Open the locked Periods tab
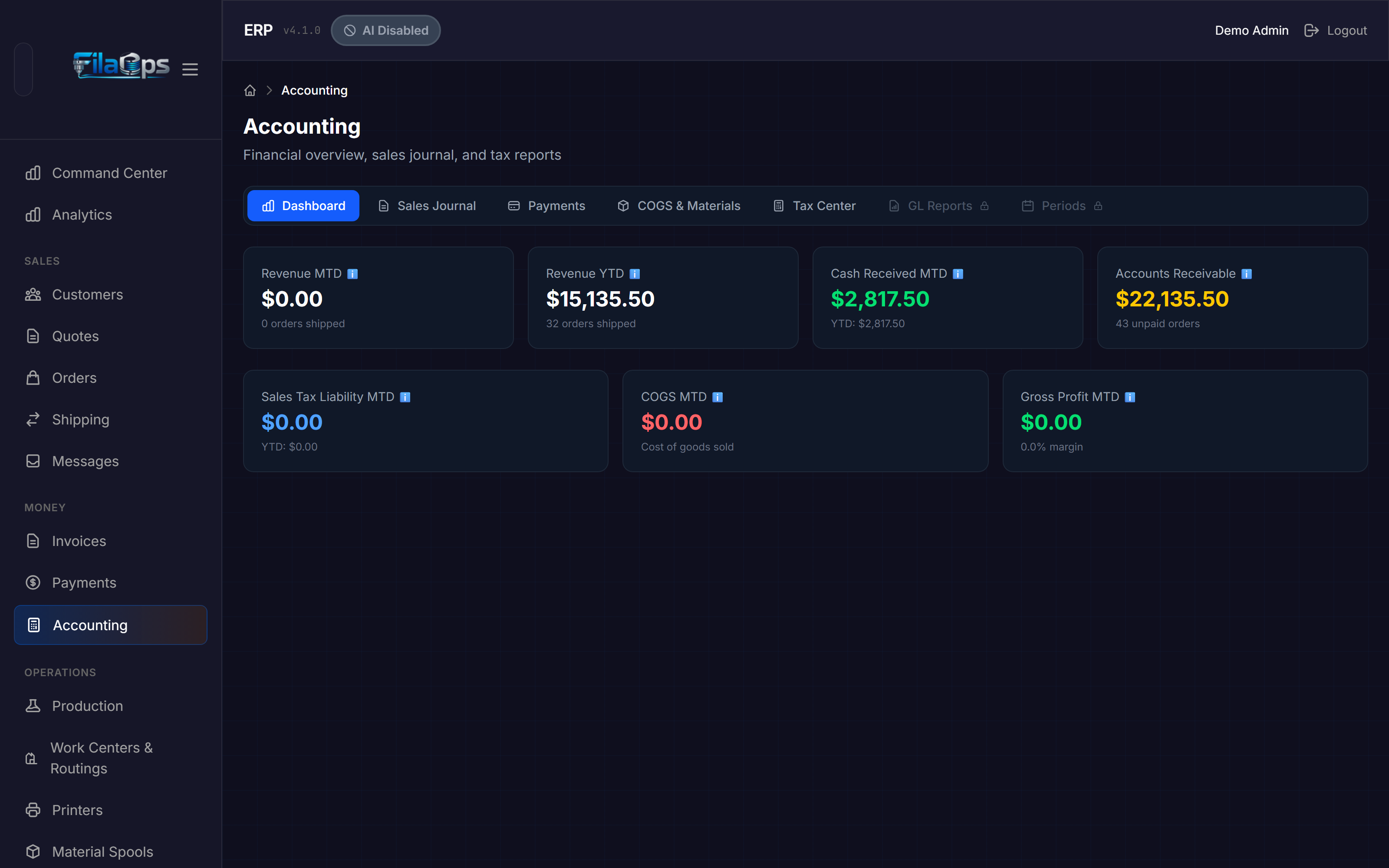This screenshot has width=1389, height=868. click(x=1063, y=206)
